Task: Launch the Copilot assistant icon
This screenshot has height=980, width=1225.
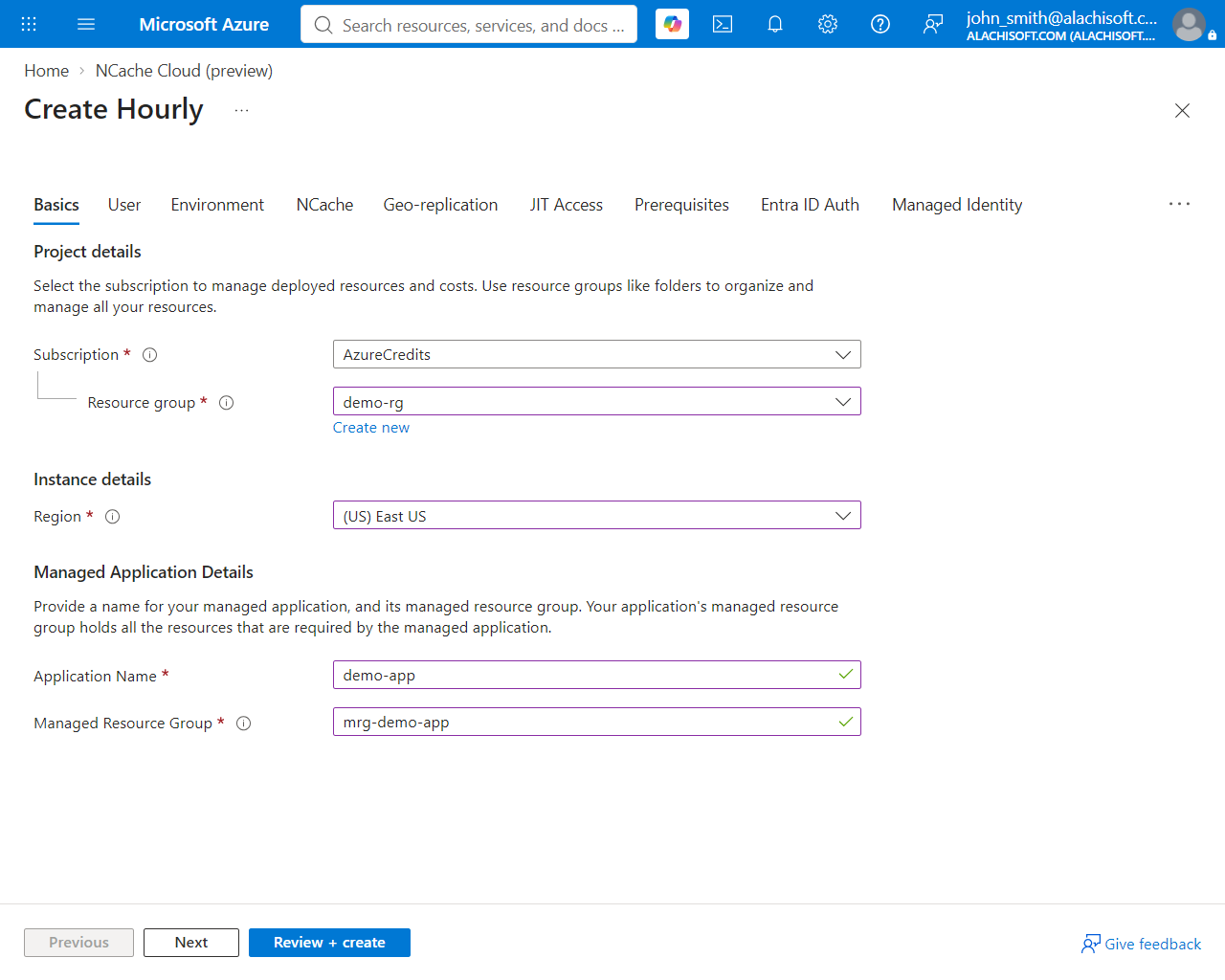Action: (673, 24)
